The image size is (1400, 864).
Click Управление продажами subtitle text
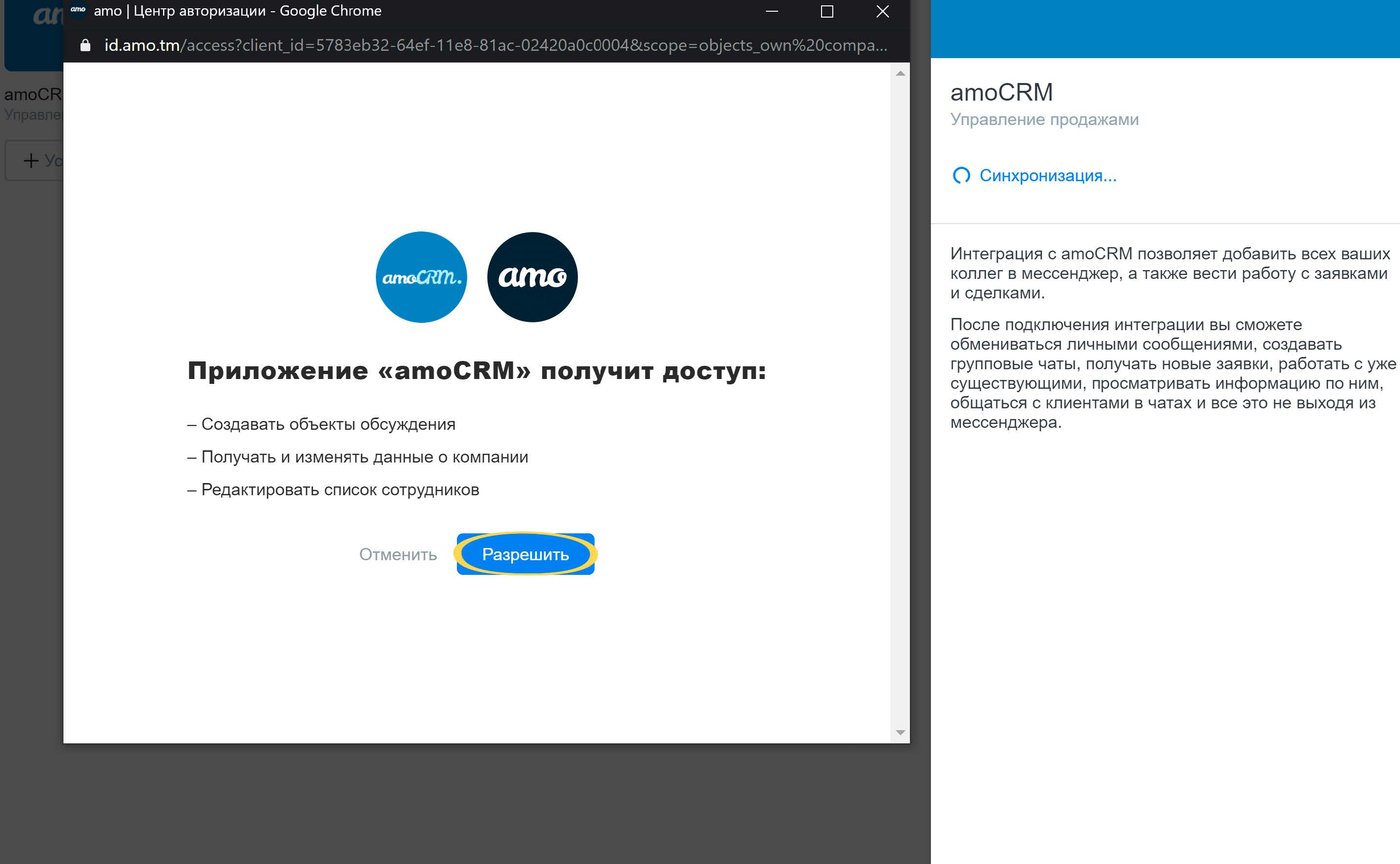tap(1044, 120)
